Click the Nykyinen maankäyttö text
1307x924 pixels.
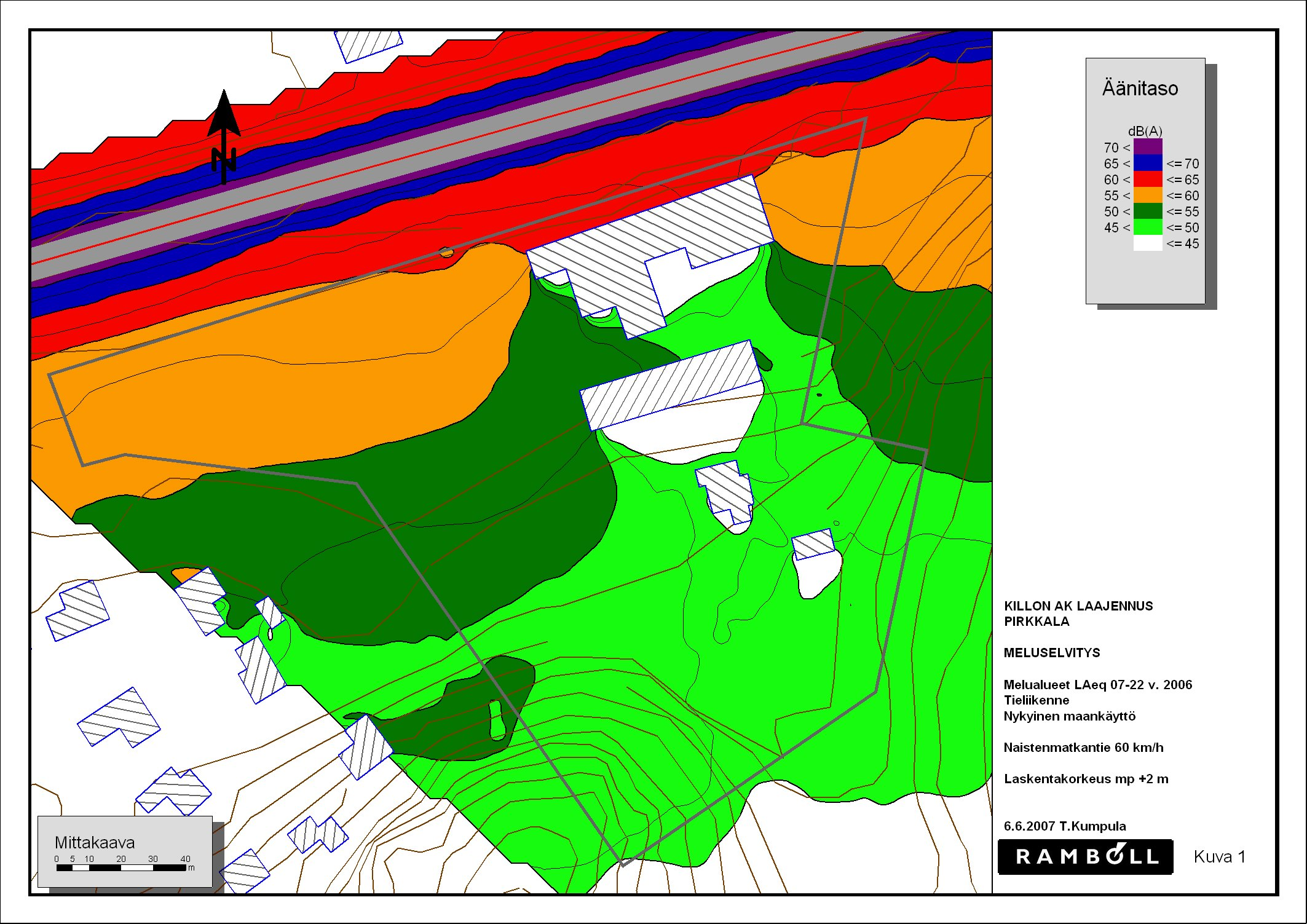click(x=1070, y=716)
